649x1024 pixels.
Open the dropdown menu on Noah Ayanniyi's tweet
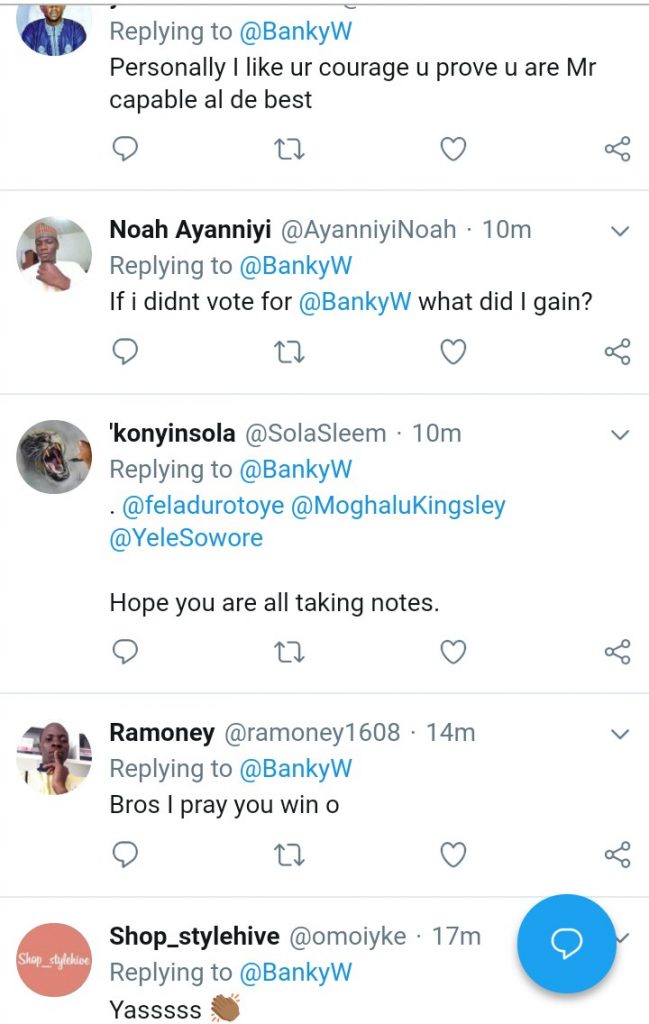620,232
